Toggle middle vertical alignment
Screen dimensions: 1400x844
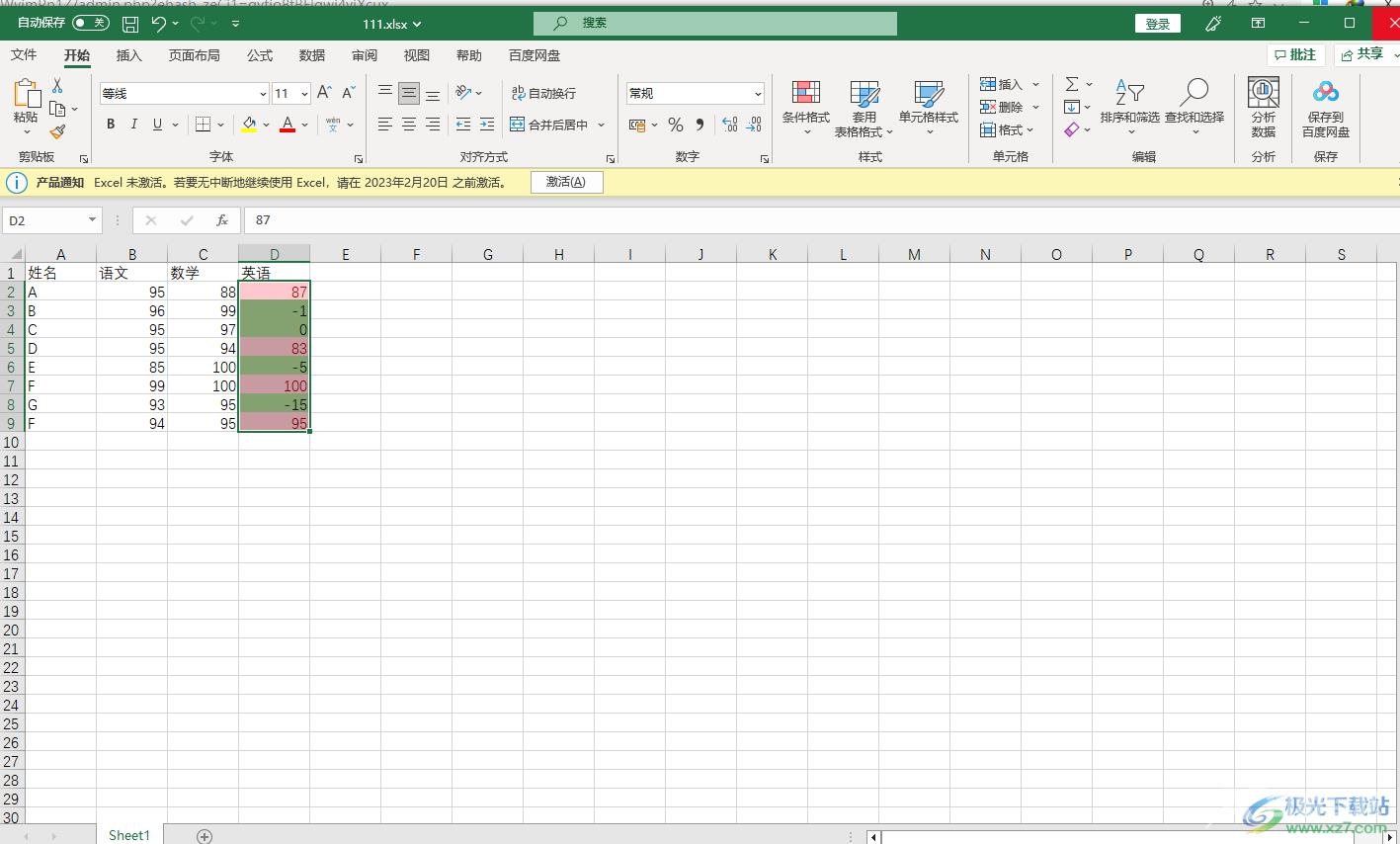[409, 93]
